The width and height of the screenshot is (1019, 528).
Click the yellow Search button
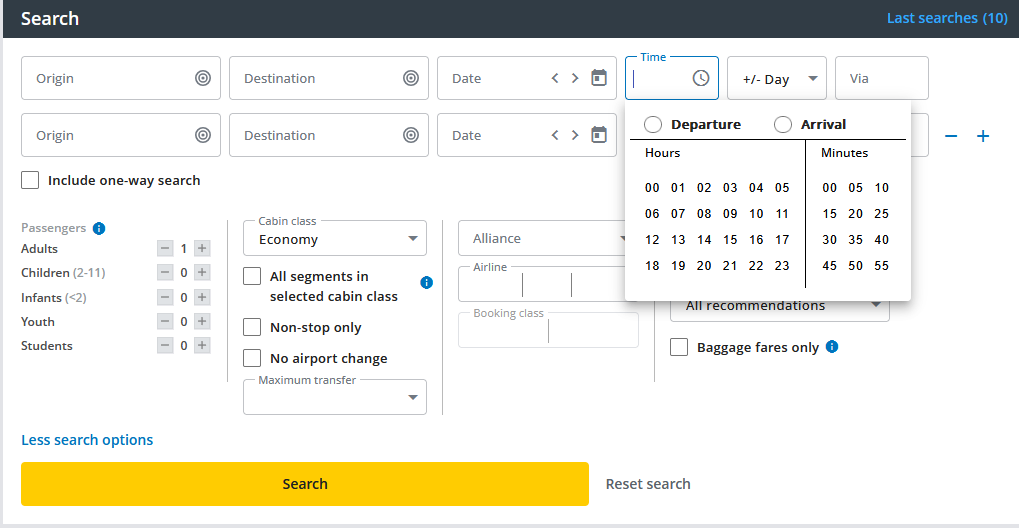(304, 484)
